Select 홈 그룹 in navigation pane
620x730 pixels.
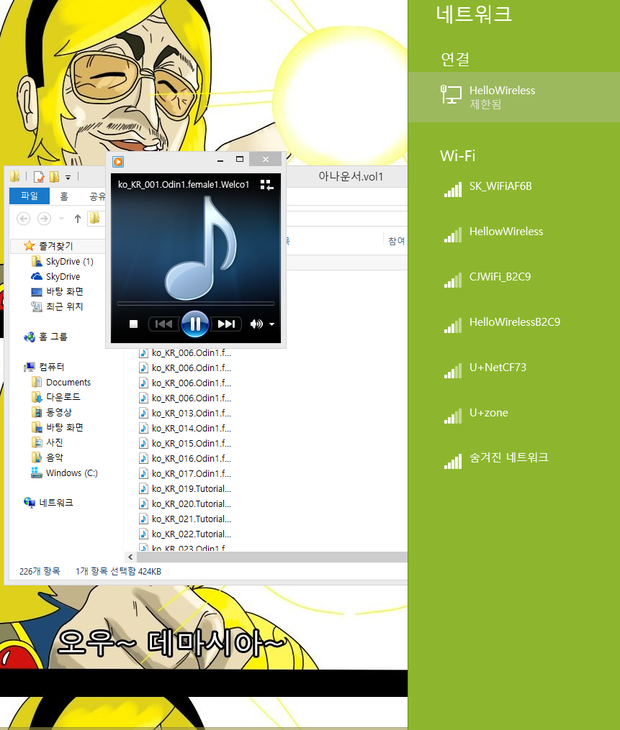click(53, 337)
